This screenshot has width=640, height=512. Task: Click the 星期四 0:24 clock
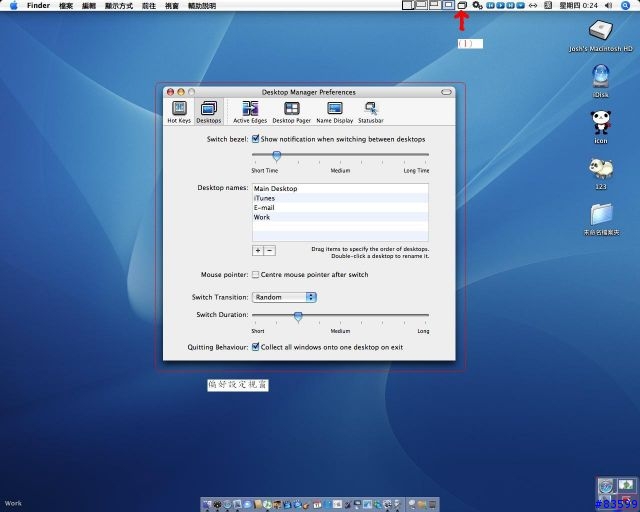click(579, 5)
